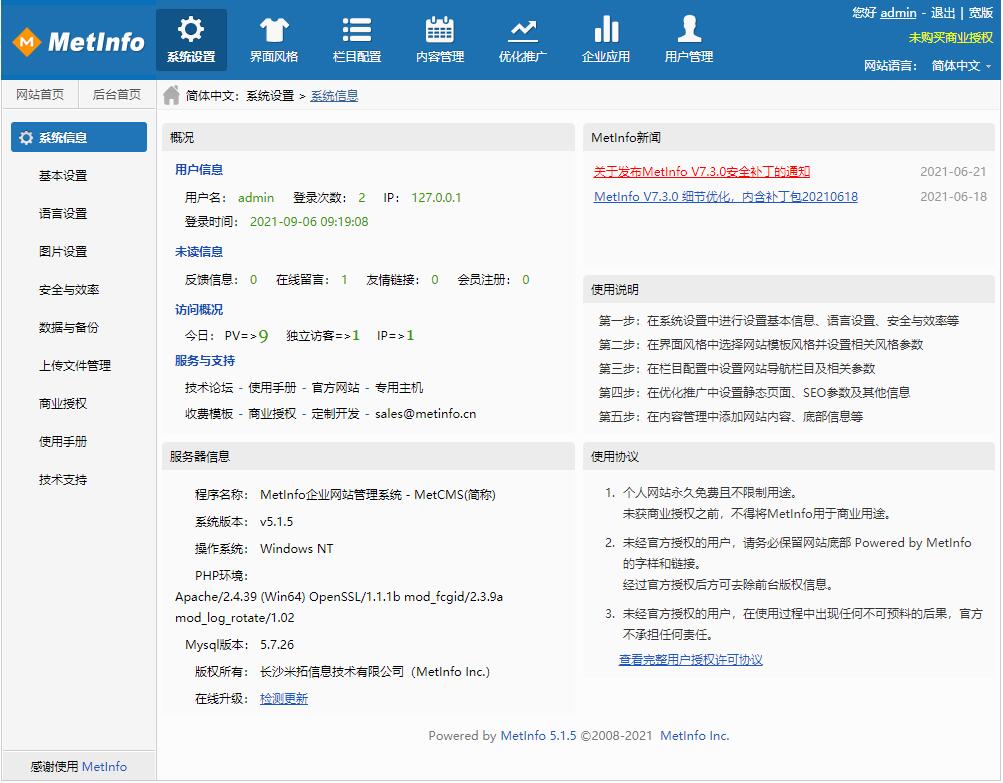Open 内容管理 calendar icon

(x=439, y=30)
